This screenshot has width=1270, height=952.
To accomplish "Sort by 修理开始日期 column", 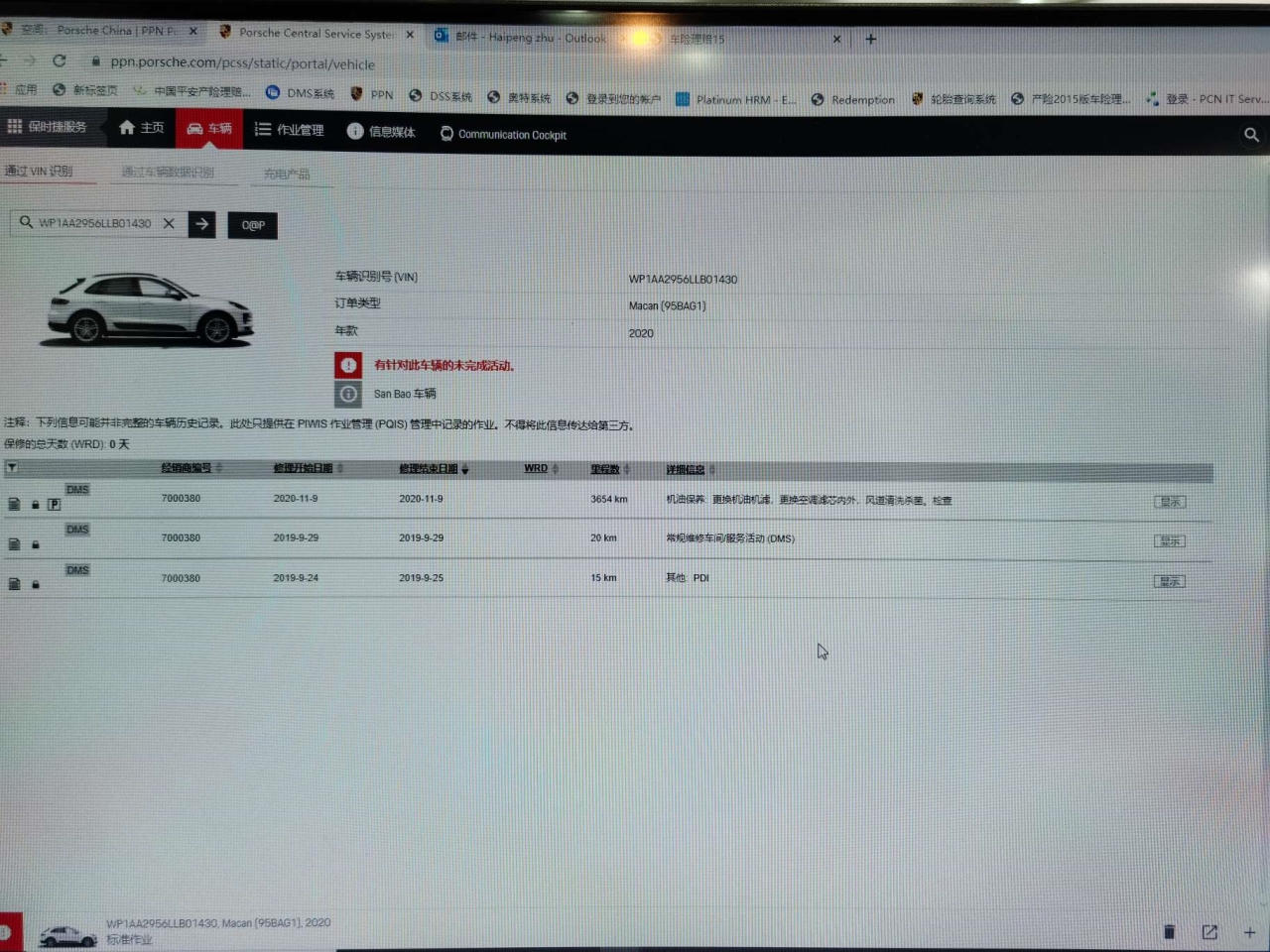I will coord(303,468).
